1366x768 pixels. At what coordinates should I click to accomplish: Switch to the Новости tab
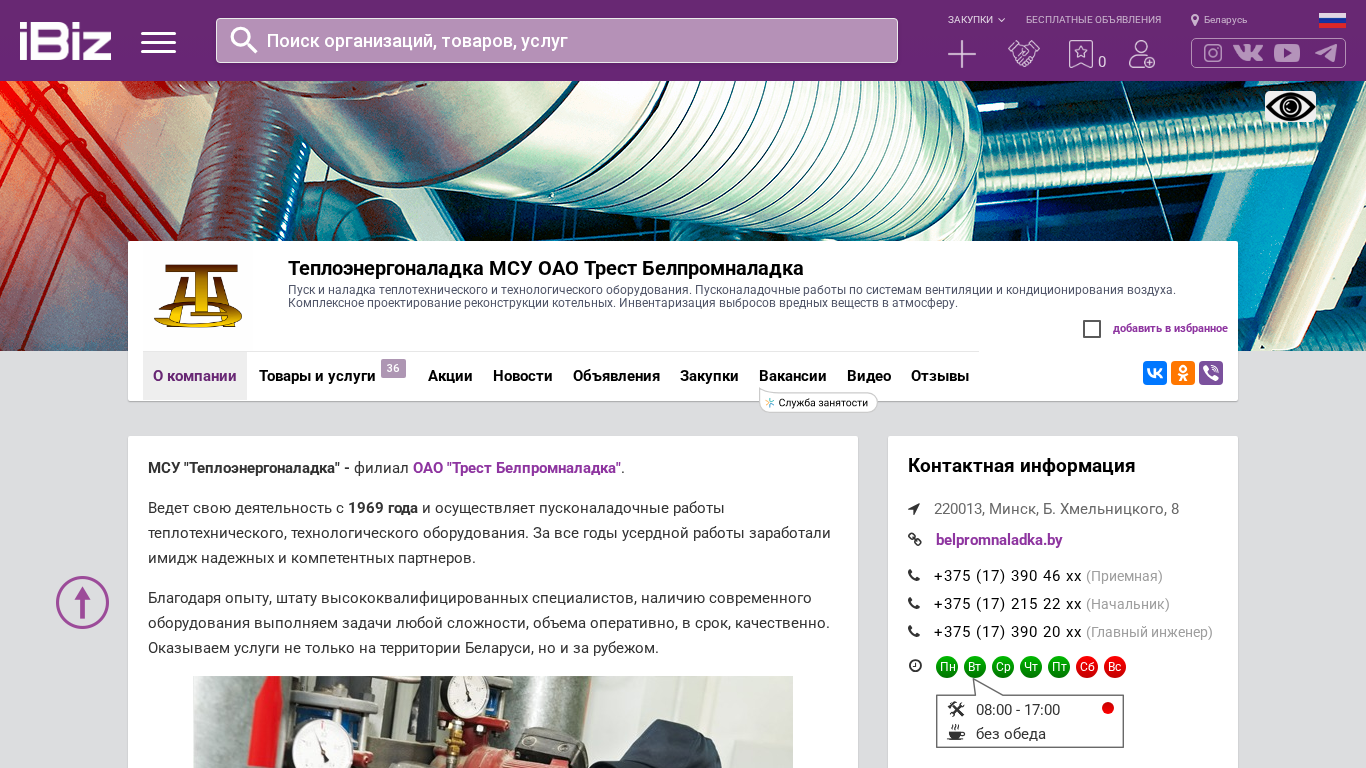point(523,376)
